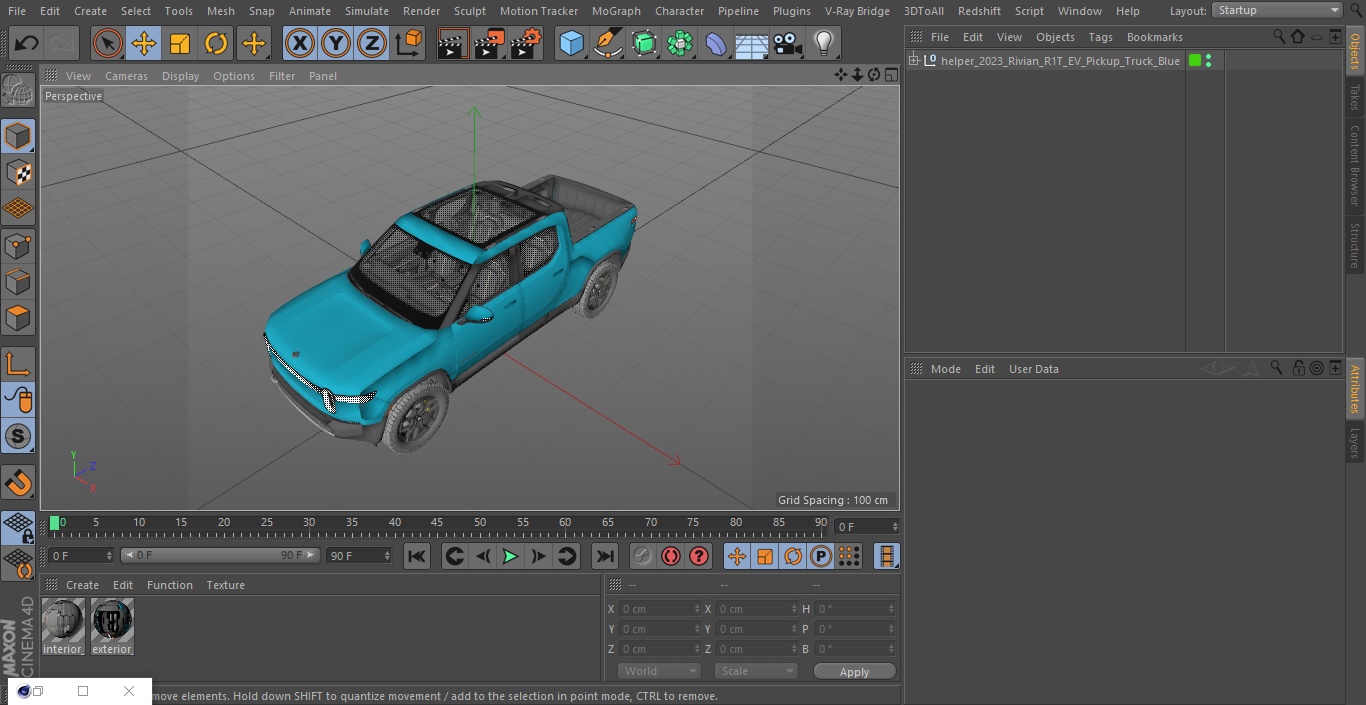Go to start of animation

pos(417,556)
